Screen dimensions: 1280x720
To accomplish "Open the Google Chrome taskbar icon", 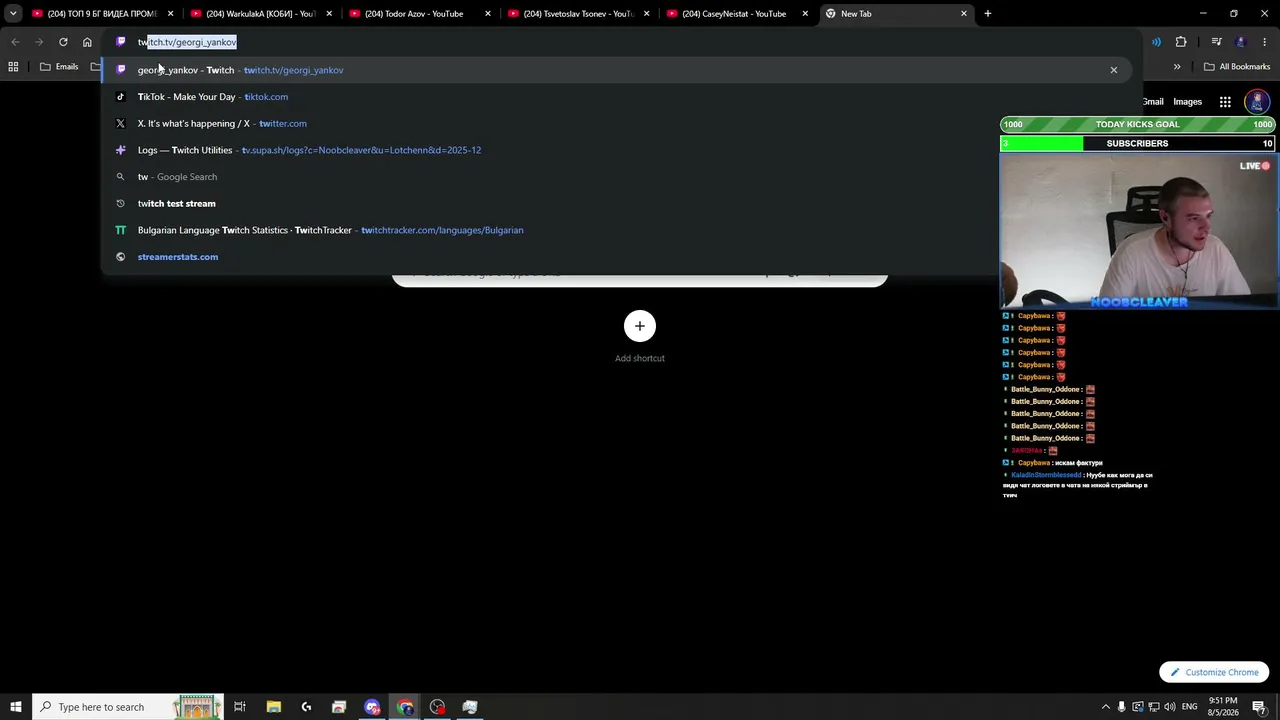I will [x=405, y=707].
